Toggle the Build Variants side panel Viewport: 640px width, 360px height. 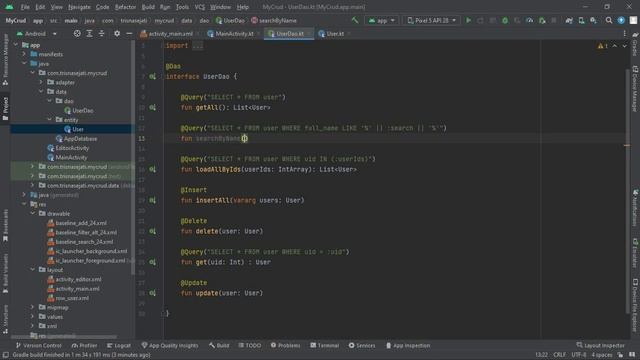5,273
